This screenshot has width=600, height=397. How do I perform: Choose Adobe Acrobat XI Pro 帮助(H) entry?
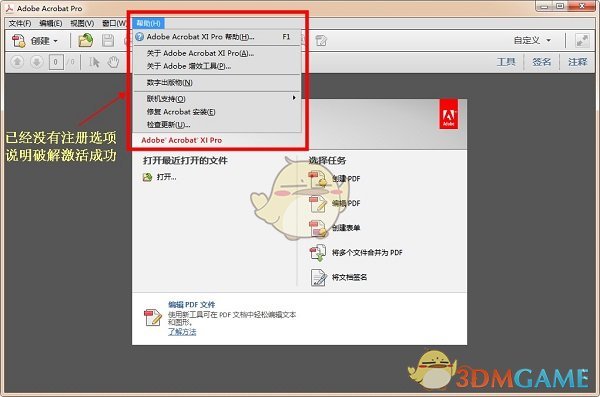[x=217, y=37]
